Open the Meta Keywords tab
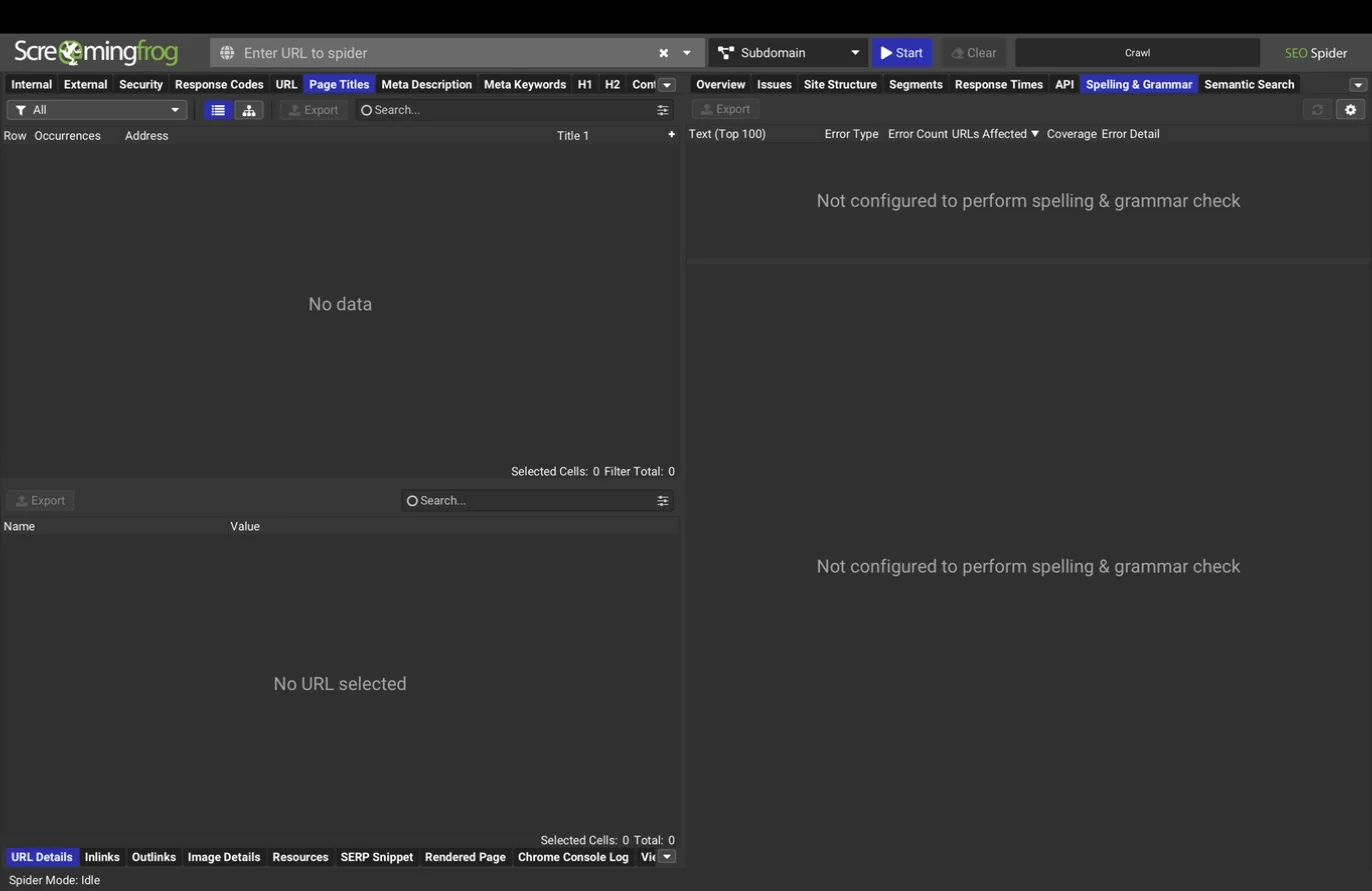1372x891 pixels. (525, 85)
